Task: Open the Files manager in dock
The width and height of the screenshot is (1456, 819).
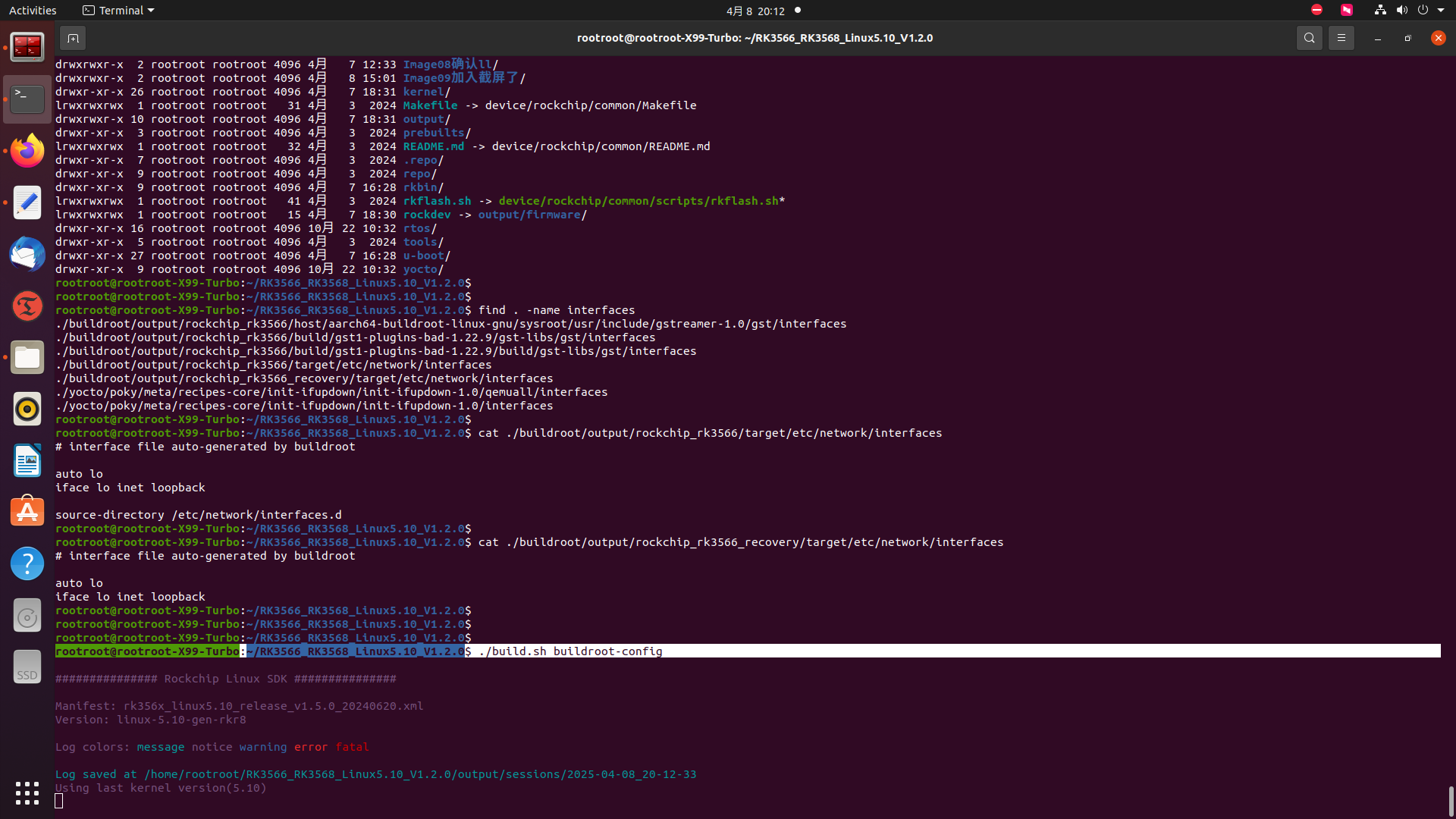Action: click(27, 357)
